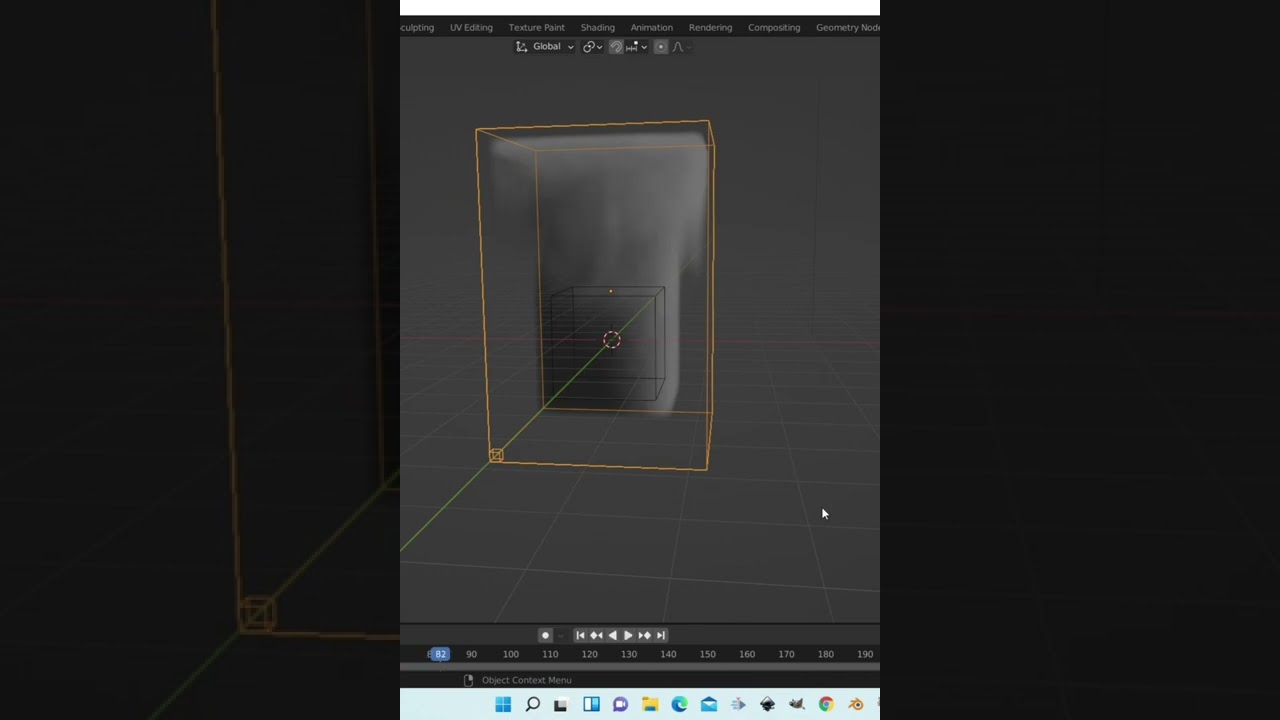Open the proportional editing falloff dropdown

[680, 47]
